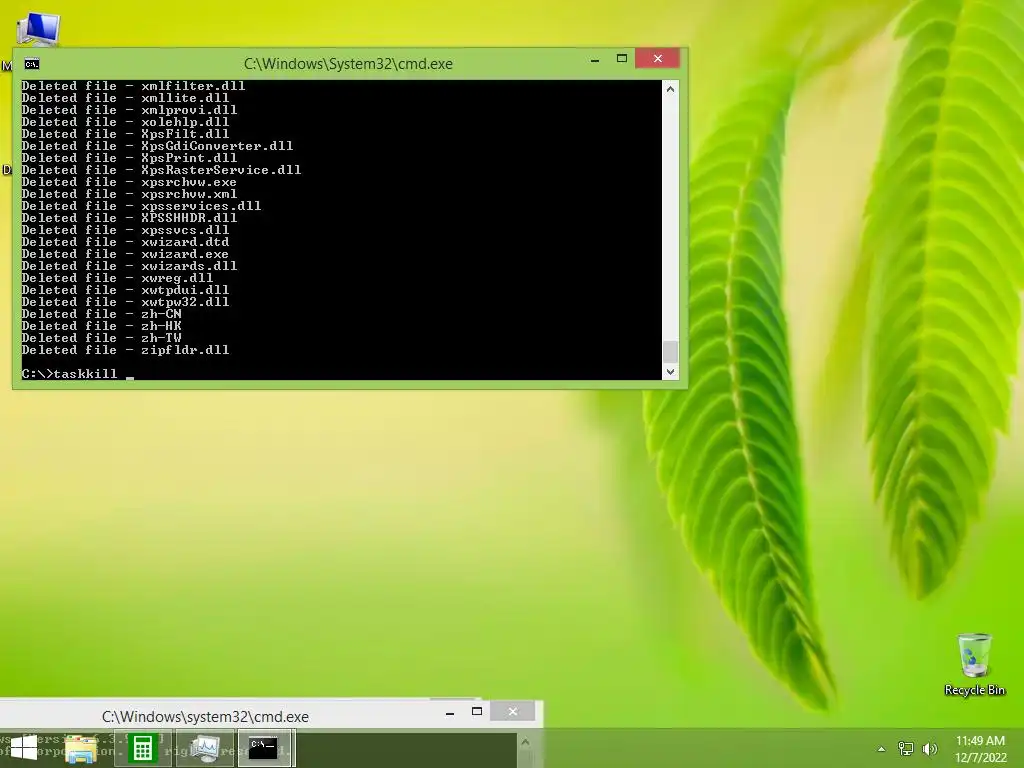
Task: Click the line 'Deleted file - zipfldr.dll'
Action: (x=125, y=350)
